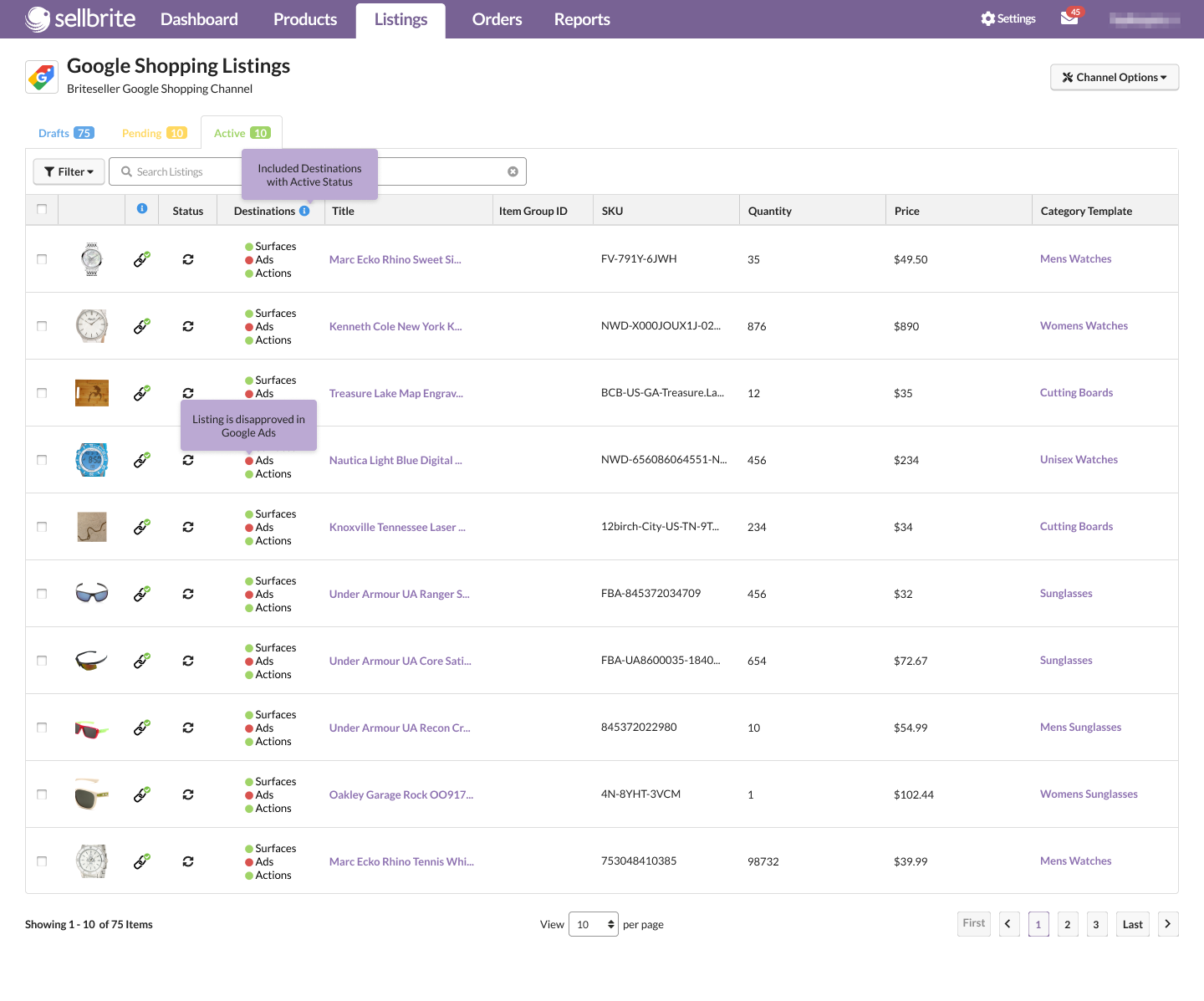Click link icon for Knoxville Tennessee Laser row
Viewport: 1204px width, 1001px height.
142,527
